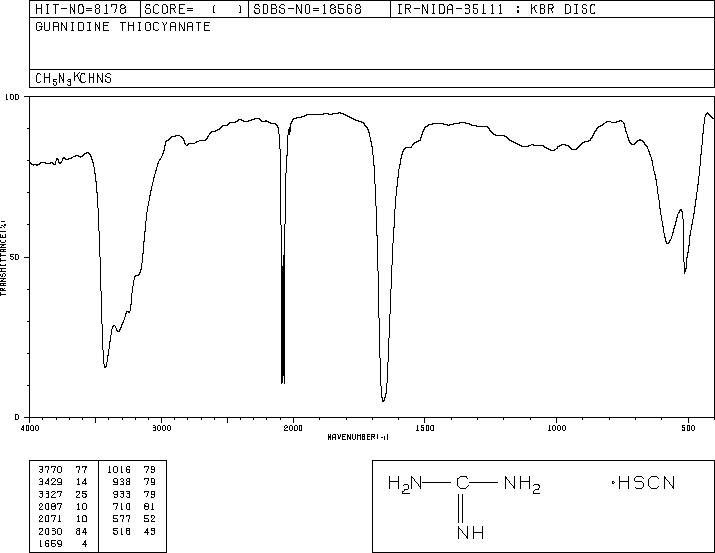Click the sharp thiocyanate peak near 2071
This screenshot has width=715, height=553.
[x=283, y=381]
